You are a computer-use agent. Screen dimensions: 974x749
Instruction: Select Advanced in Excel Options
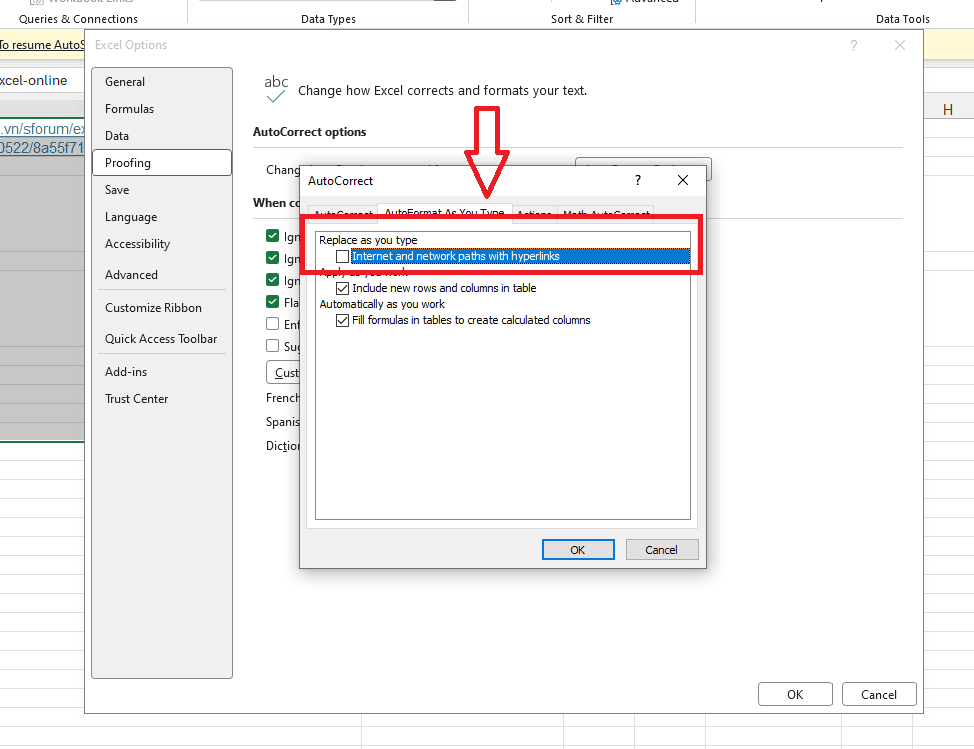click(x=162, y=275)
